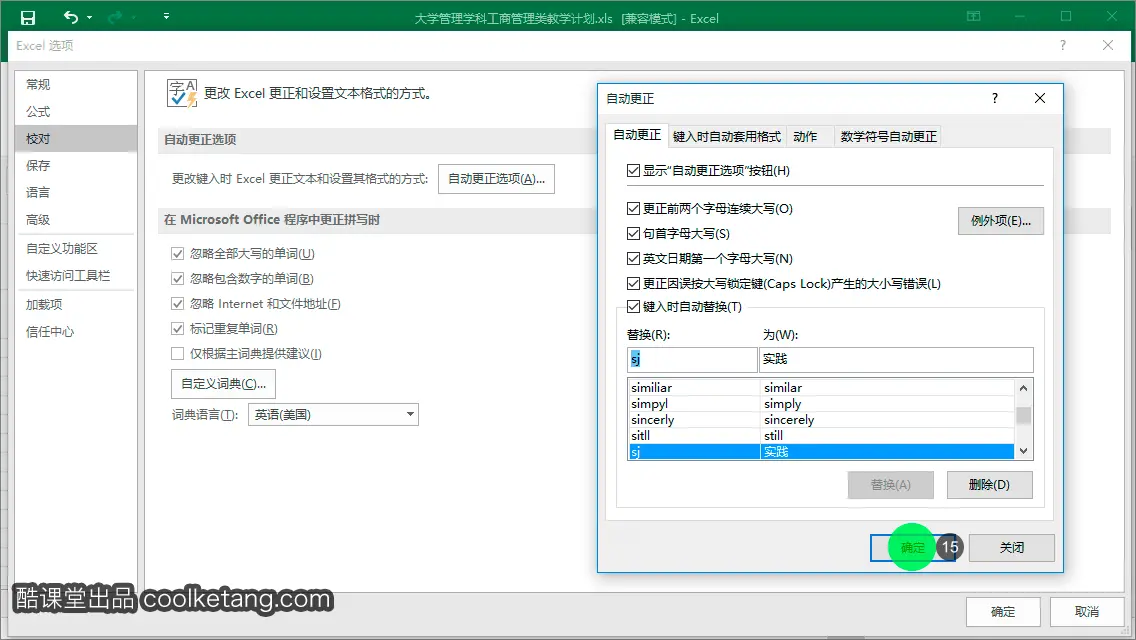
Task: Click the 自动更正选项(A)... button
Action: [496, 179]
